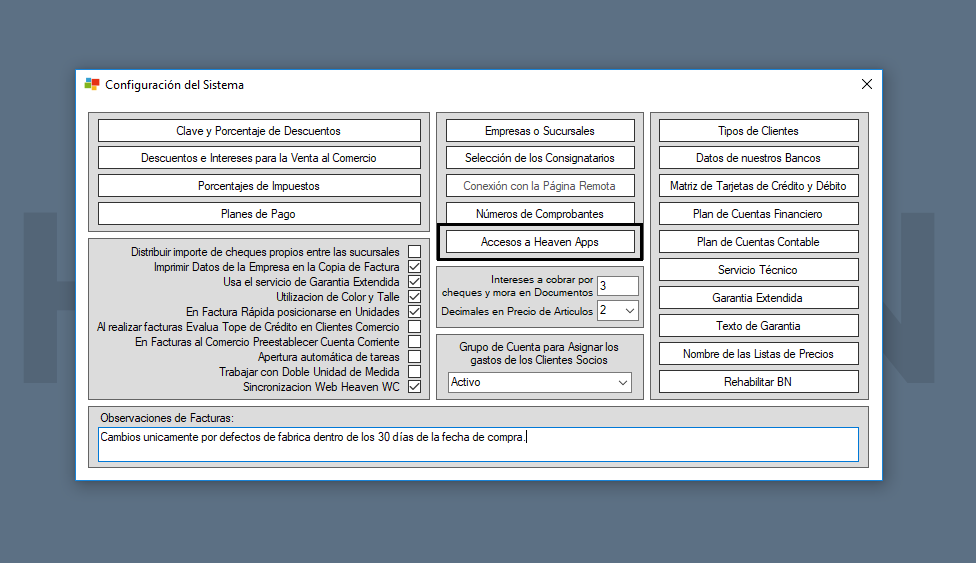The height and width of the screenshot is (563, 976).
Task: Open Clave y Porcentaje de Descuentos
Action: pos(259,131)
